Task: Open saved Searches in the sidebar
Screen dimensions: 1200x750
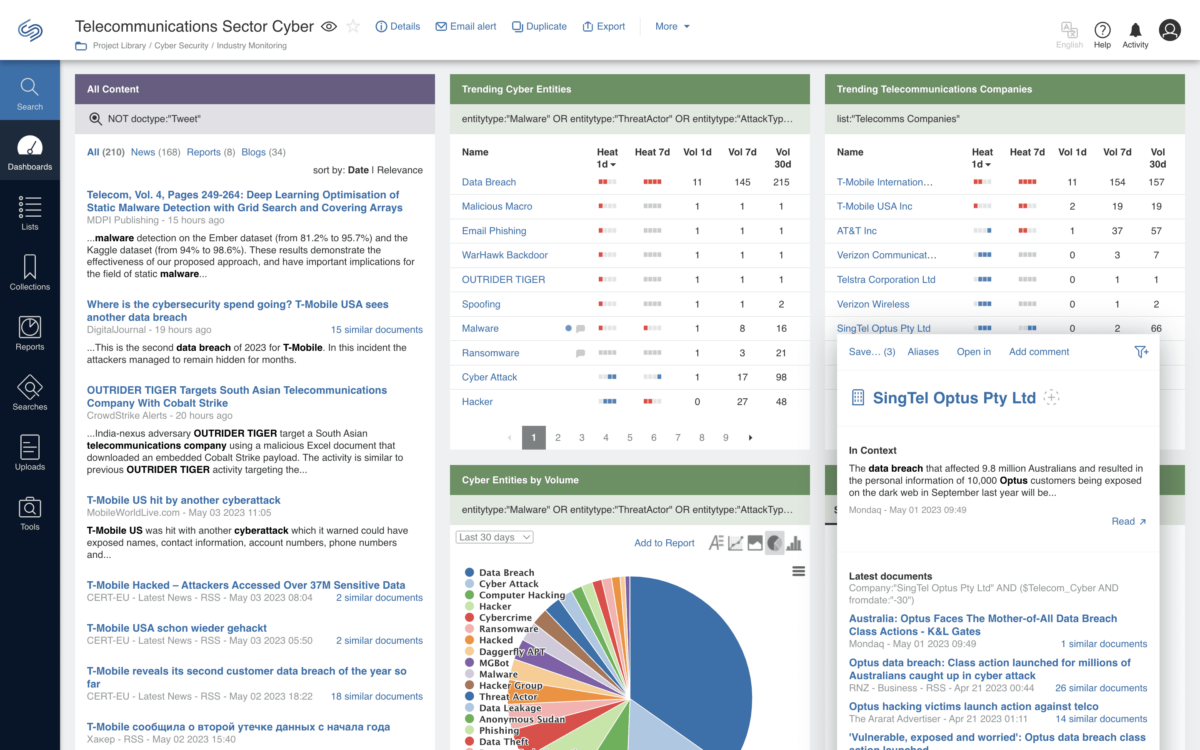Action: click(30, 393)
